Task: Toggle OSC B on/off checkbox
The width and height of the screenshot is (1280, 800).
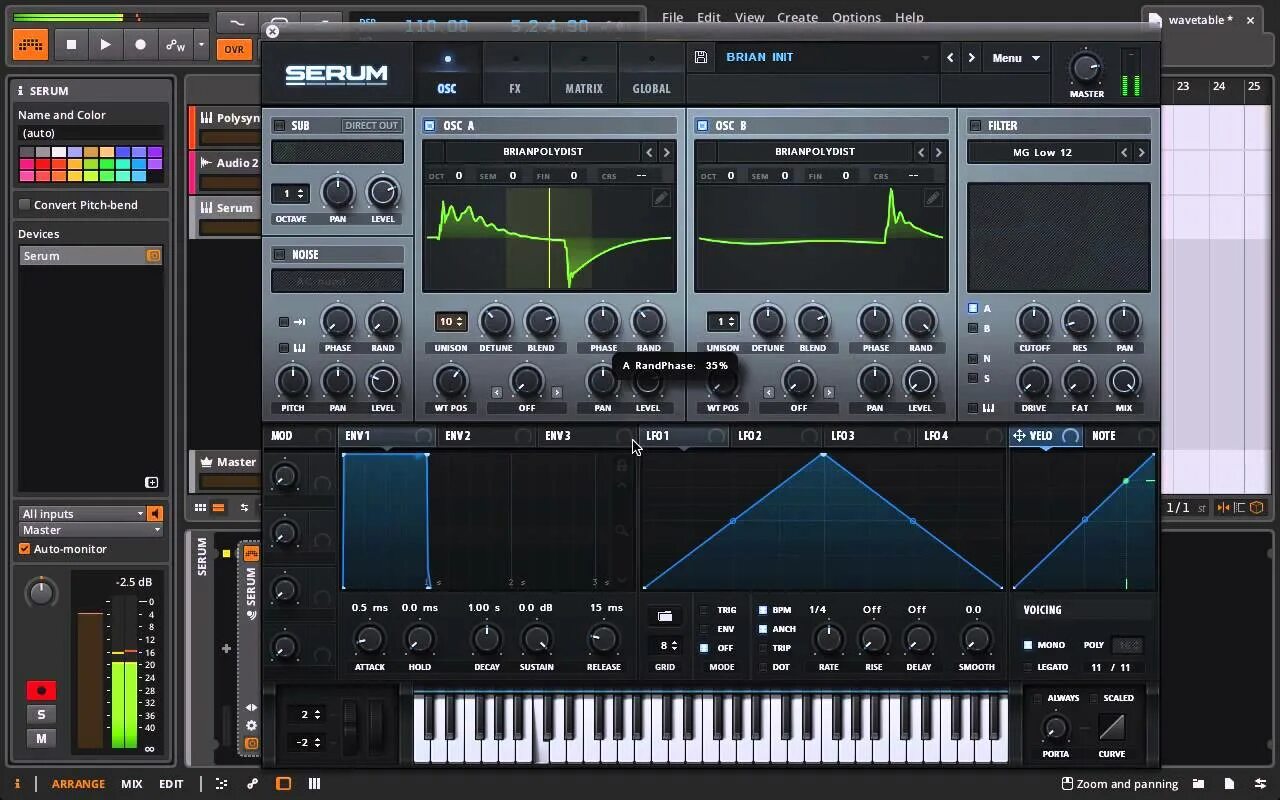Action: click(x=701, y=126)
